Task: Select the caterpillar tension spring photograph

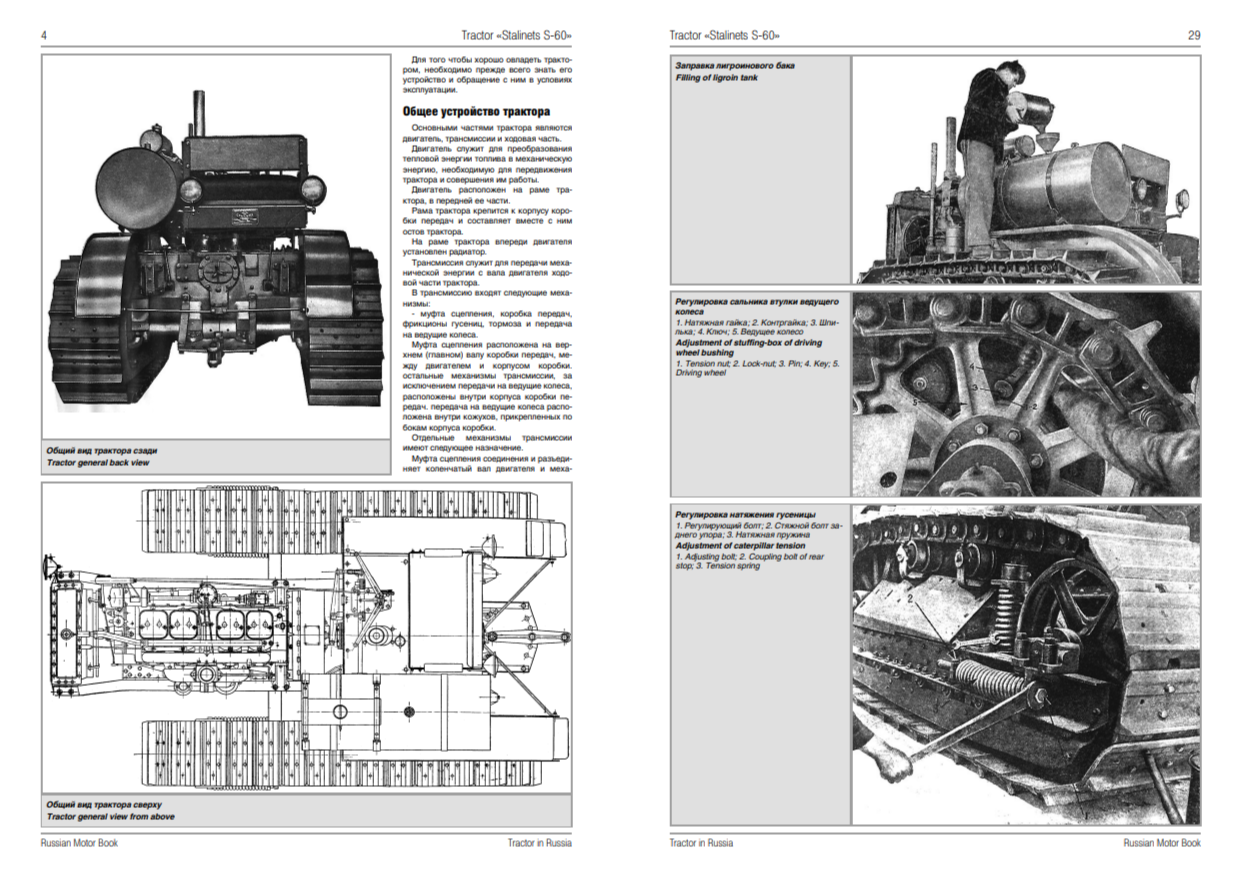Action: pos(1026,665)
